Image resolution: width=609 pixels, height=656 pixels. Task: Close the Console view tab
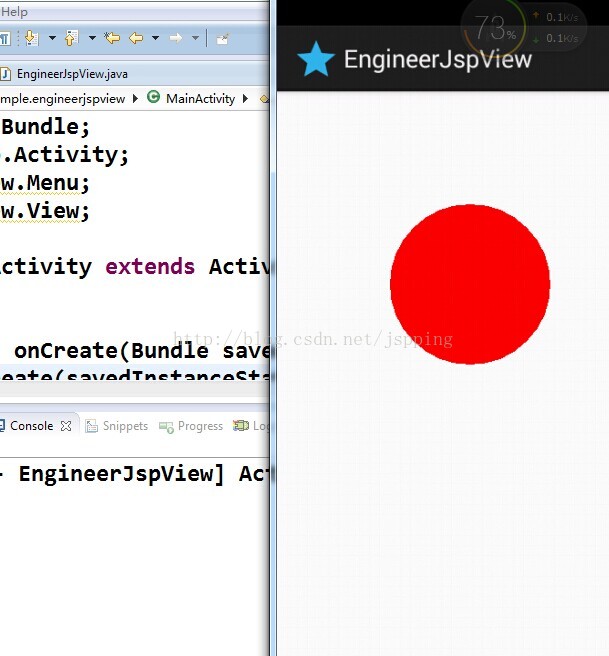tap(66, 426)
